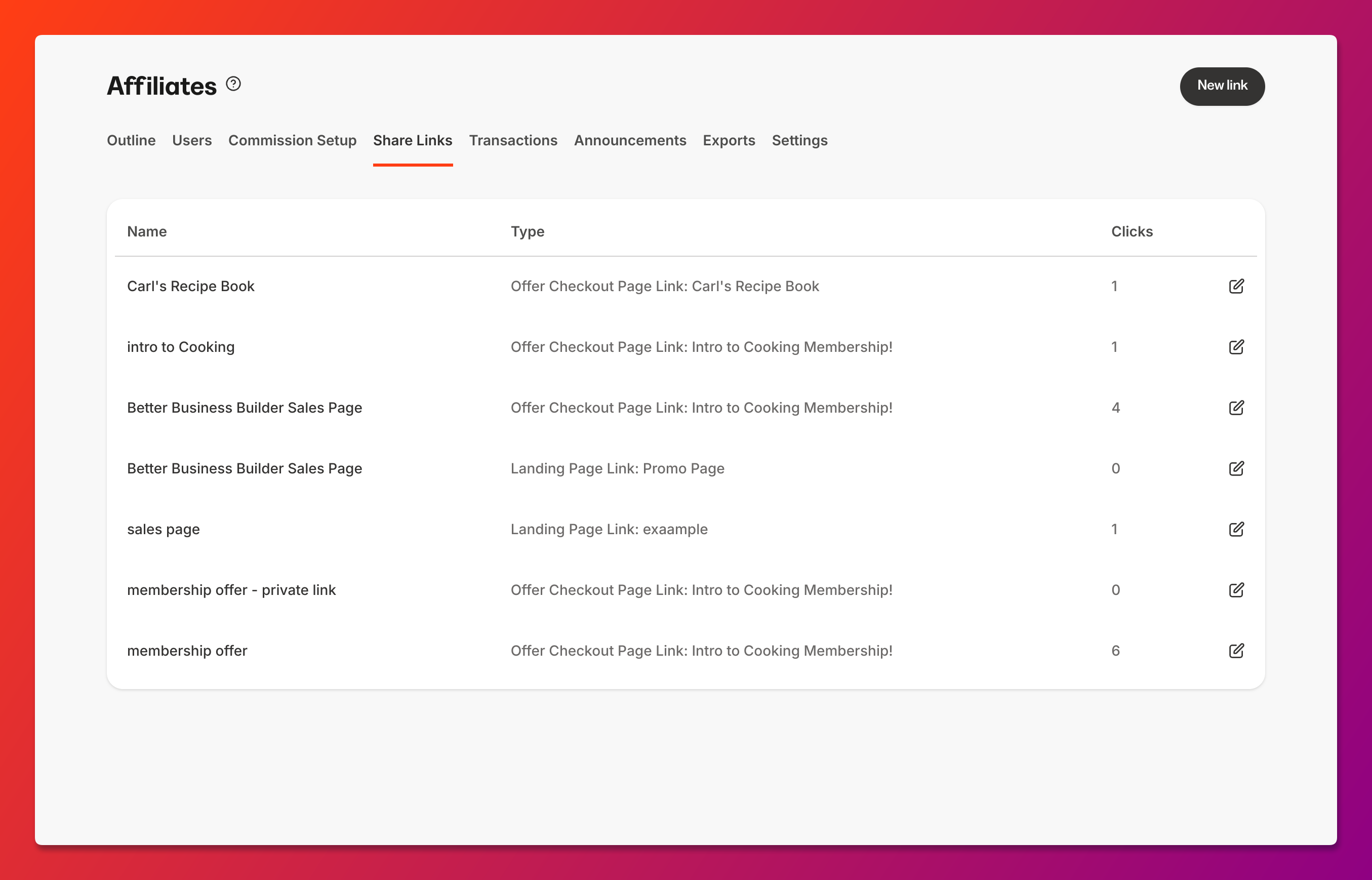Go to the Commission Setup tab
The width and height of the screenshot is (1372, 880).
(293, 141)
